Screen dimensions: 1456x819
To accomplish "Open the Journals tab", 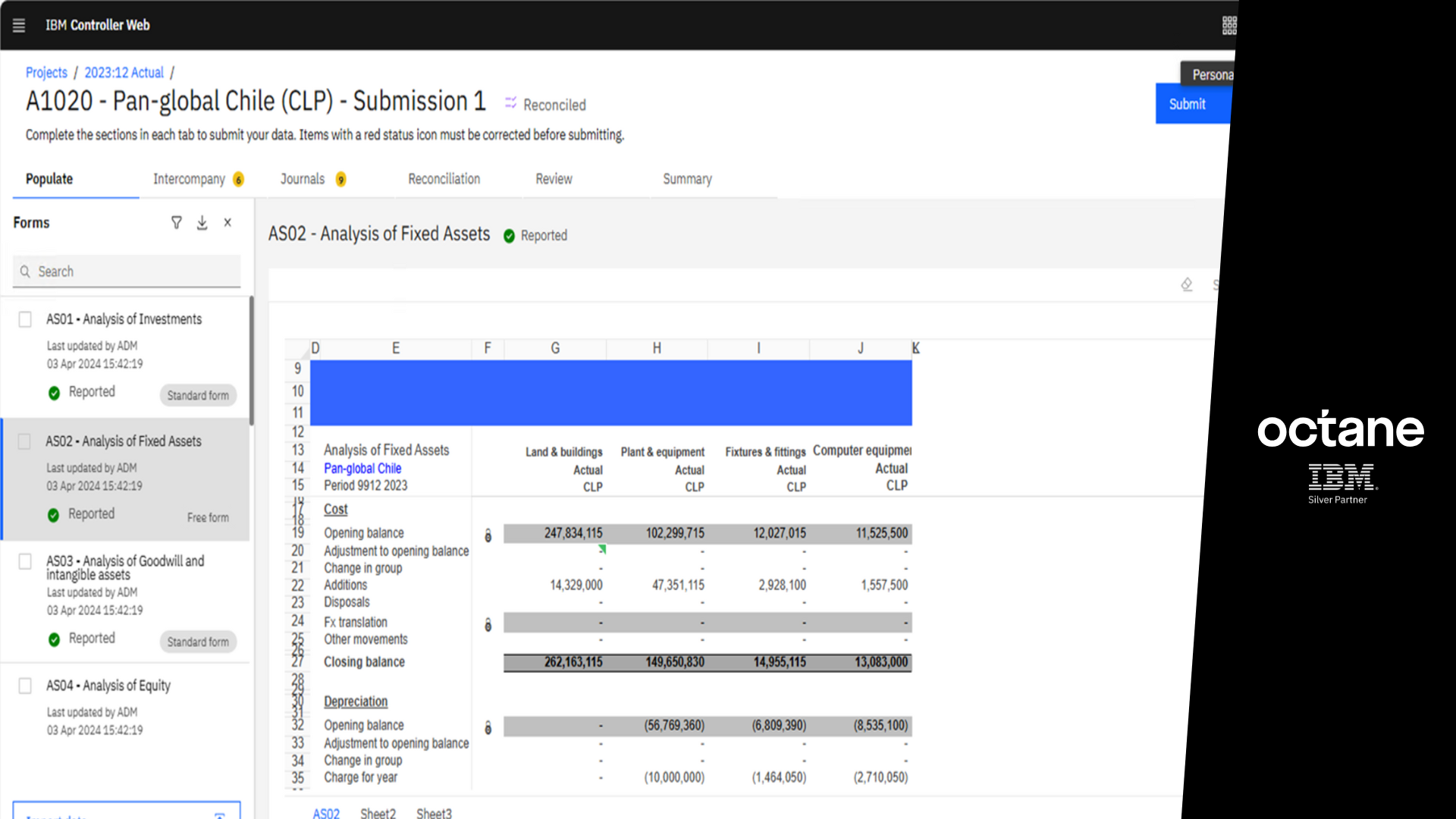I will (x=303, y=179).
